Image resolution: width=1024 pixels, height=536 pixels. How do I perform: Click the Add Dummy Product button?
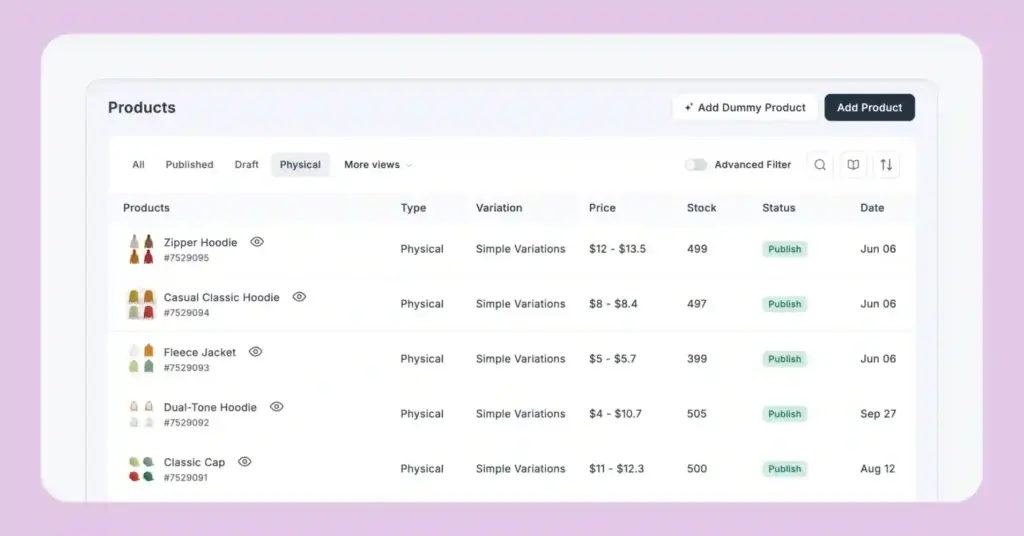coord(745,108)
